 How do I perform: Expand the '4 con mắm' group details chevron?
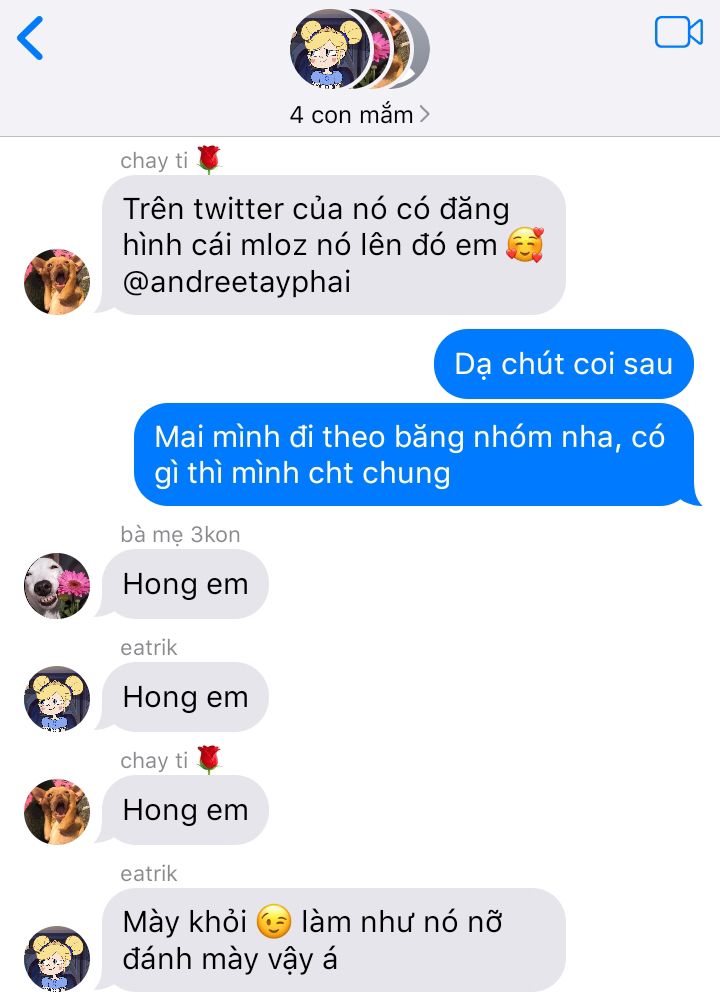click(424, 114)
